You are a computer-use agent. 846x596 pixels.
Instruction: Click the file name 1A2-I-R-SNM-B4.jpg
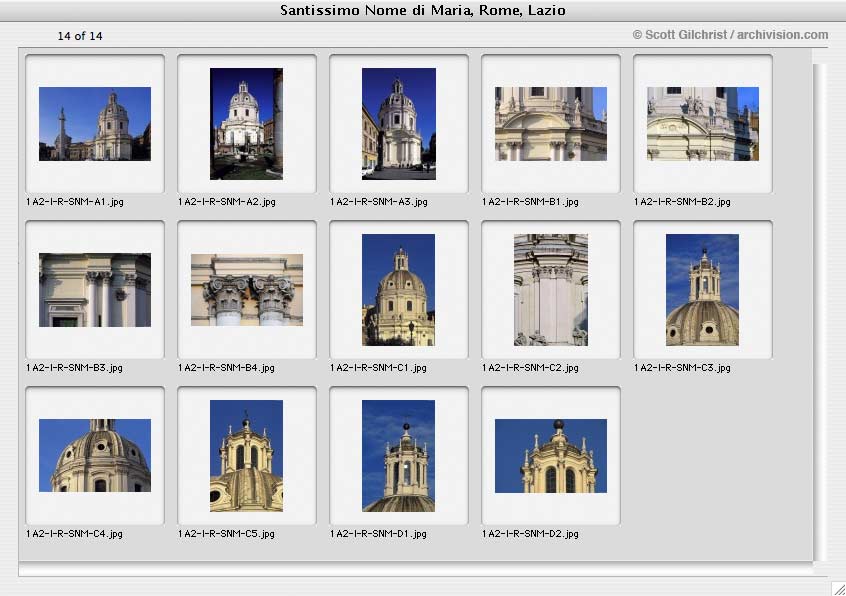227,368
